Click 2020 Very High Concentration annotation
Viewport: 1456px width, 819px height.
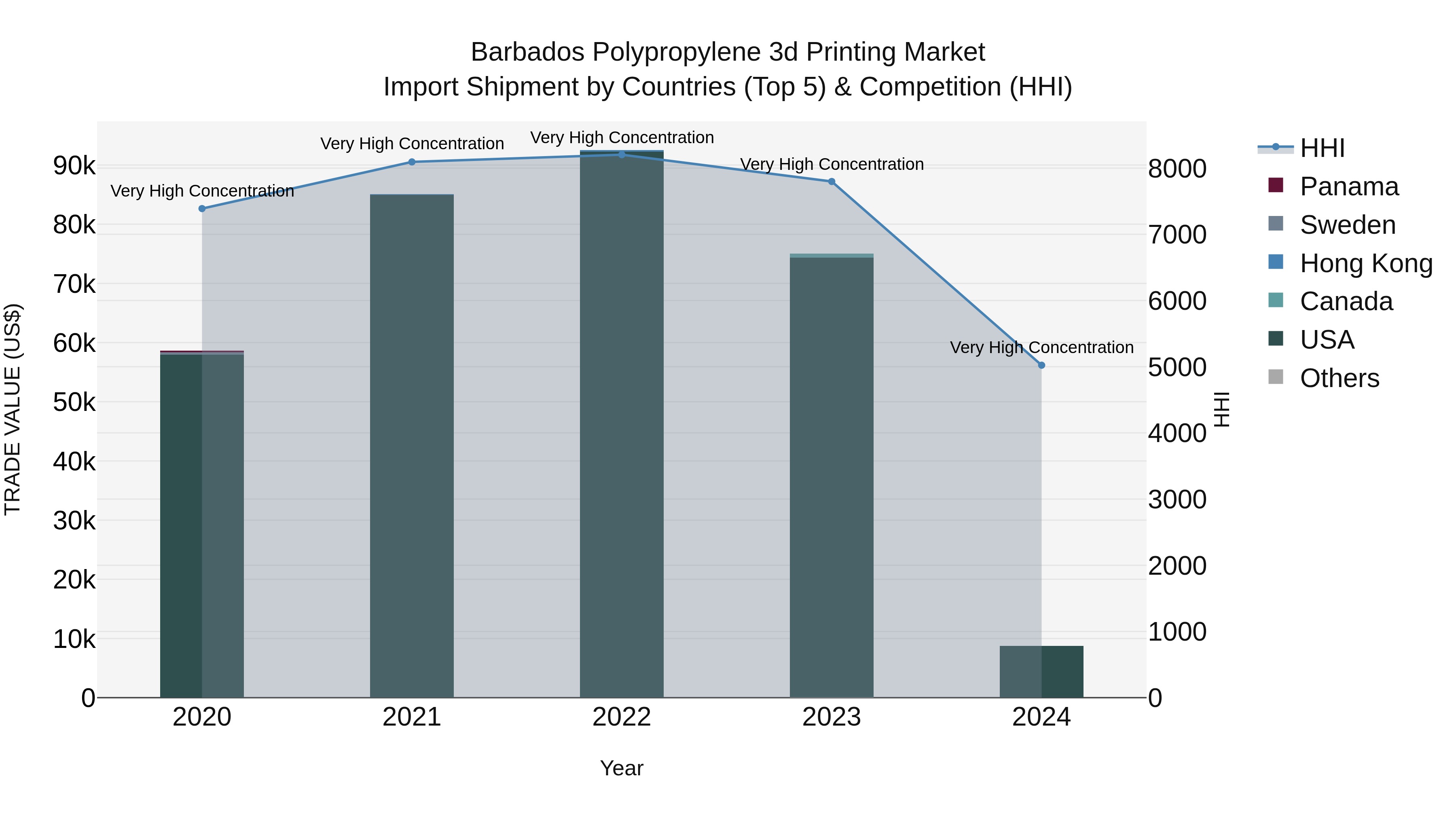(202, 191)
